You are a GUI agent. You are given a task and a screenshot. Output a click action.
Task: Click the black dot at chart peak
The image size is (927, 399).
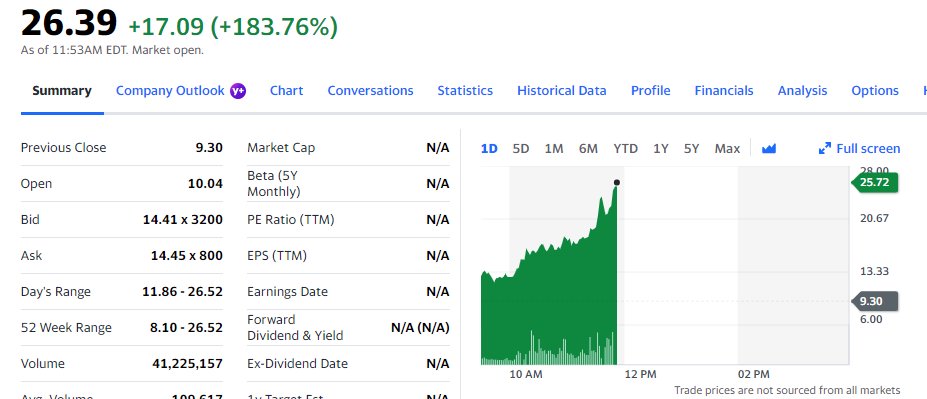coord(617,183)
